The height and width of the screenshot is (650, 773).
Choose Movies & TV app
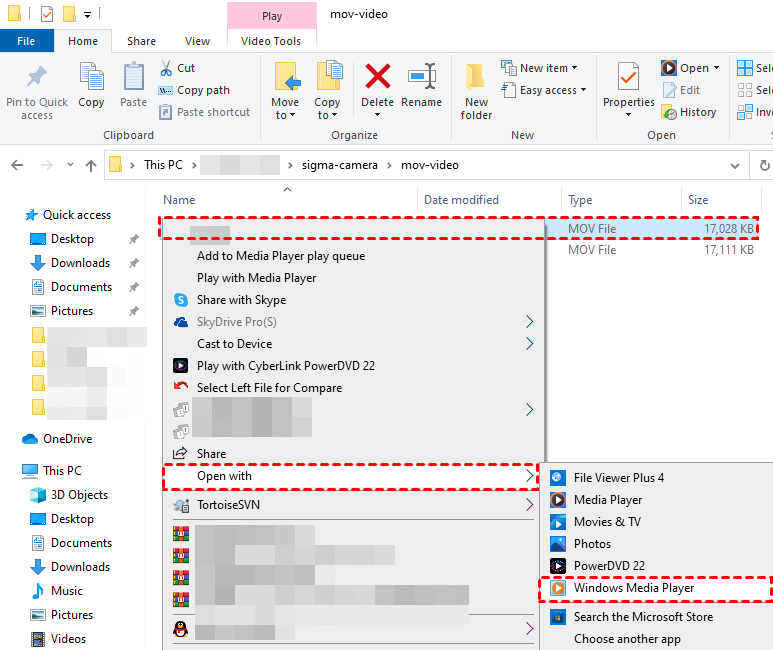pos(607,522)
